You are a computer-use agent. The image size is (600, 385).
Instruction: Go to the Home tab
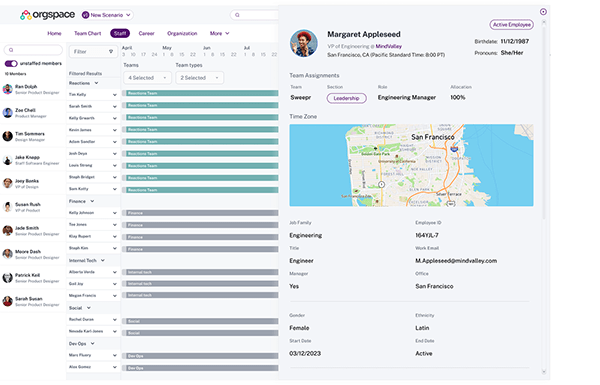pos(54,33)
